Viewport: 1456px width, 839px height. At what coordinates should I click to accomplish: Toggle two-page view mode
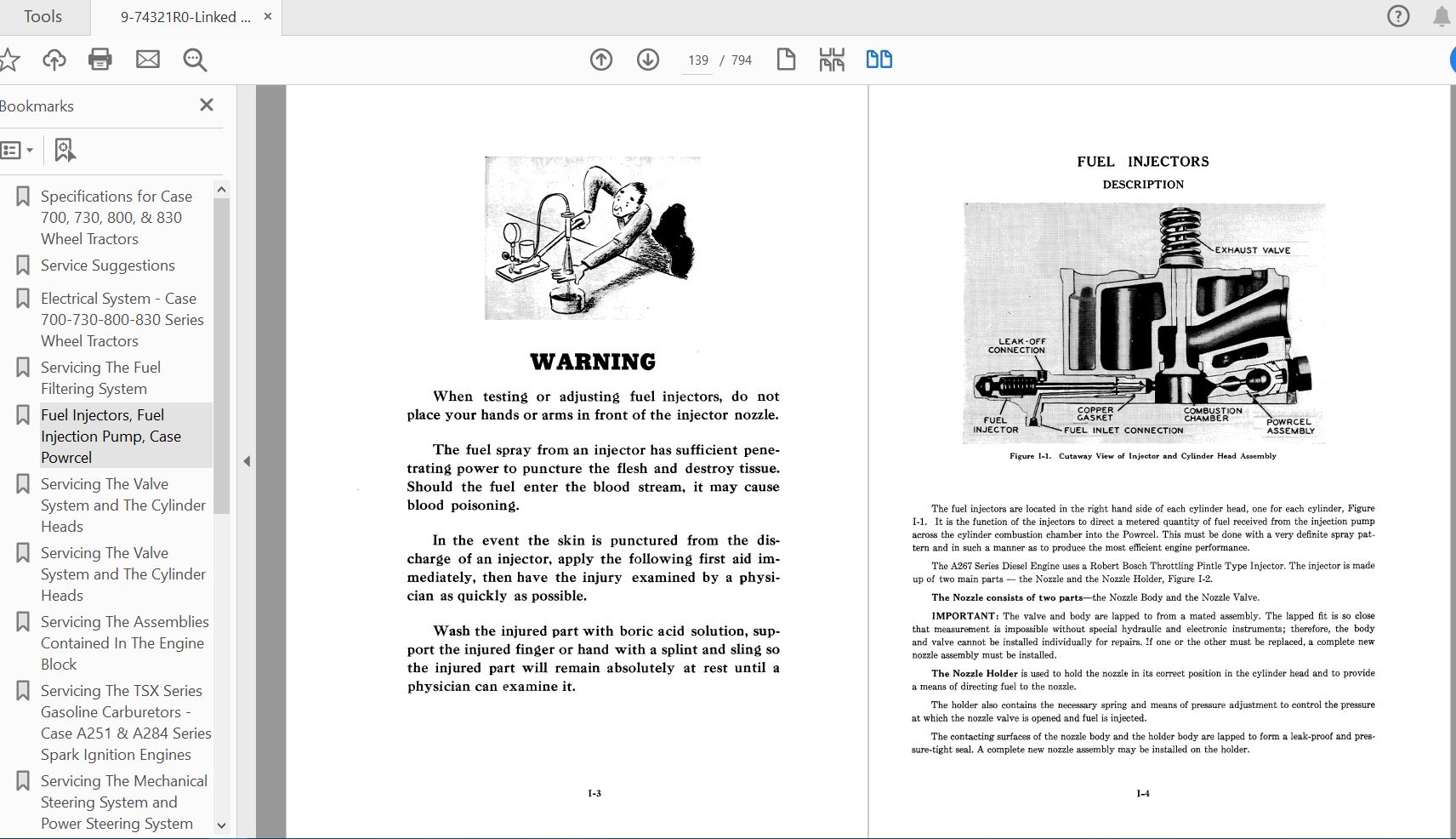click(879, 60)
